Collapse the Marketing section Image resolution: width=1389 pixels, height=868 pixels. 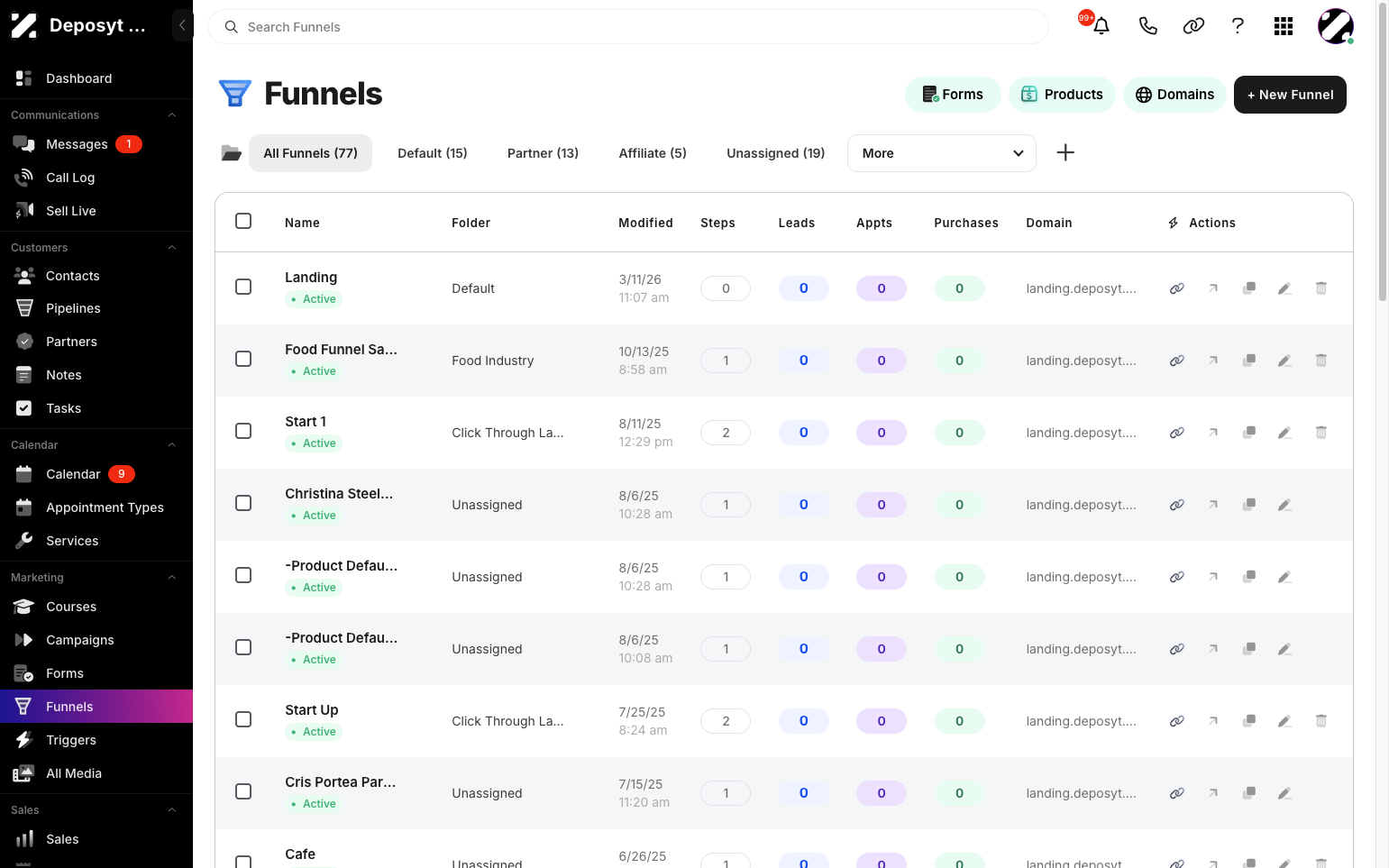coord(171,578)
